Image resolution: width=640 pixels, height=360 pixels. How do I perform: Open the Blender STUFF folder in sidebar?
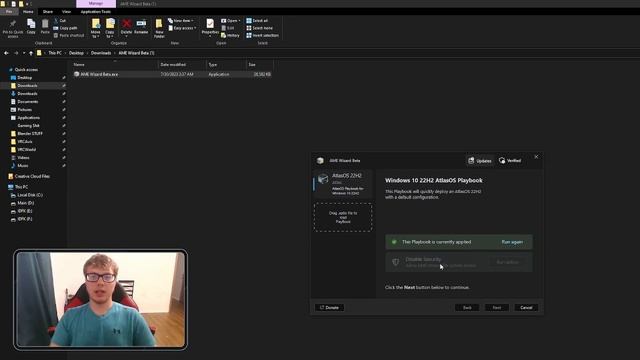pyautogui.click(x=29, y=133)
